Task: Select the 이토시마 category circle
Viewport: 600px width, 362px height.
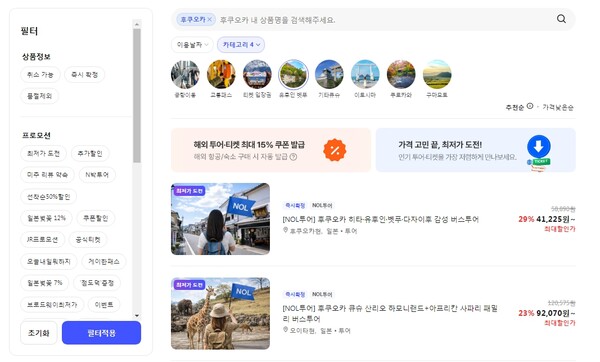Action: pos(365,74)
